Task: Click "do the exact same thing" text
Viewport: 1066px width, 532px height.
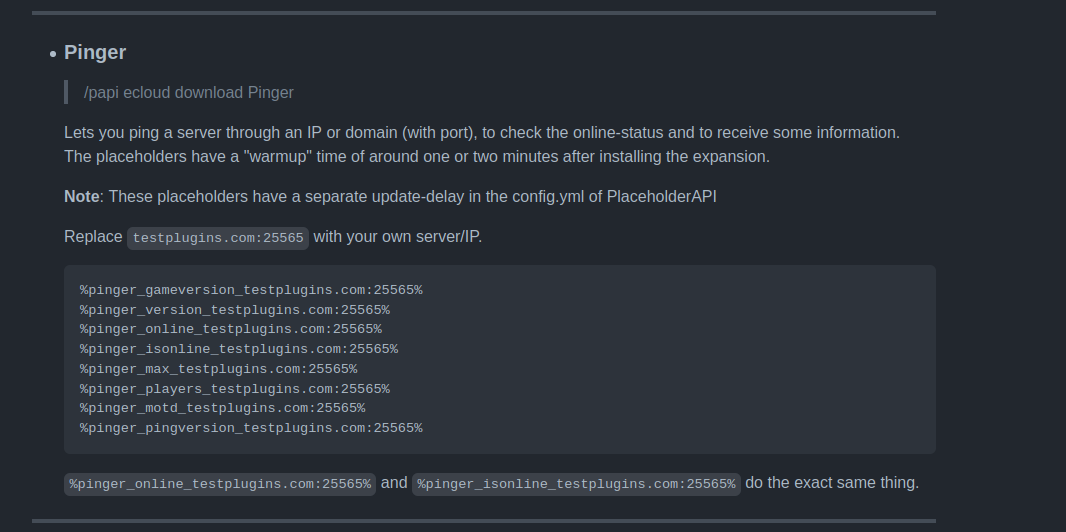Action: [832, 483]
